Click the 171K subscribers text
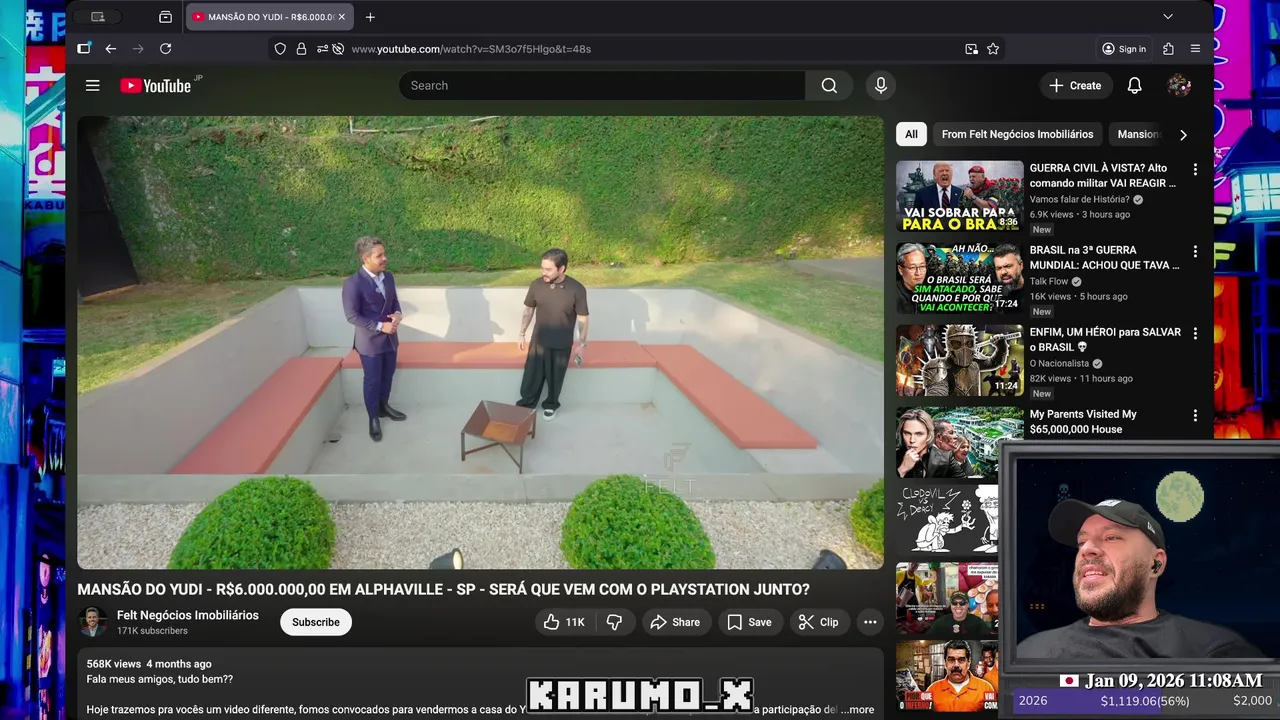Image resolution: width=1280 pixels, height=720 pixels. (x=152, y=632)
